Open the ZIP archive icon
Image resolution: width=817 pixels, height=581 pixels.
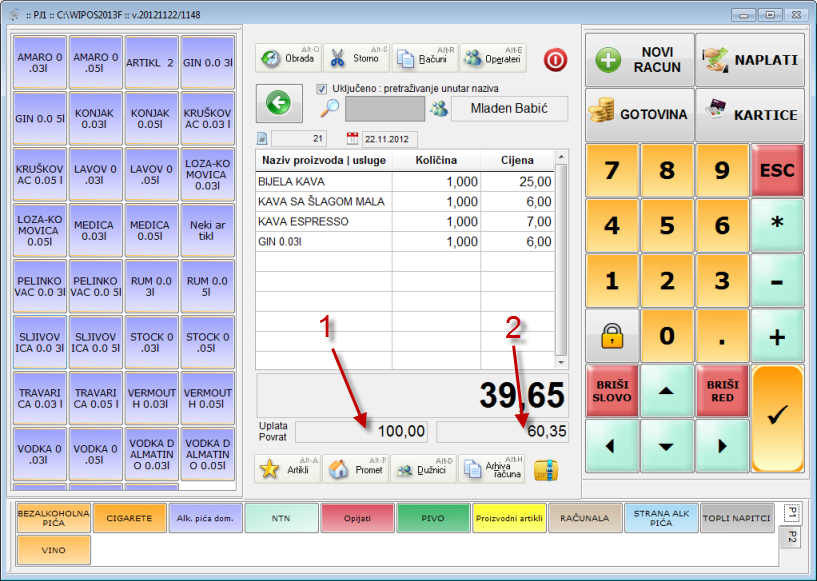[x=544, y=470]
